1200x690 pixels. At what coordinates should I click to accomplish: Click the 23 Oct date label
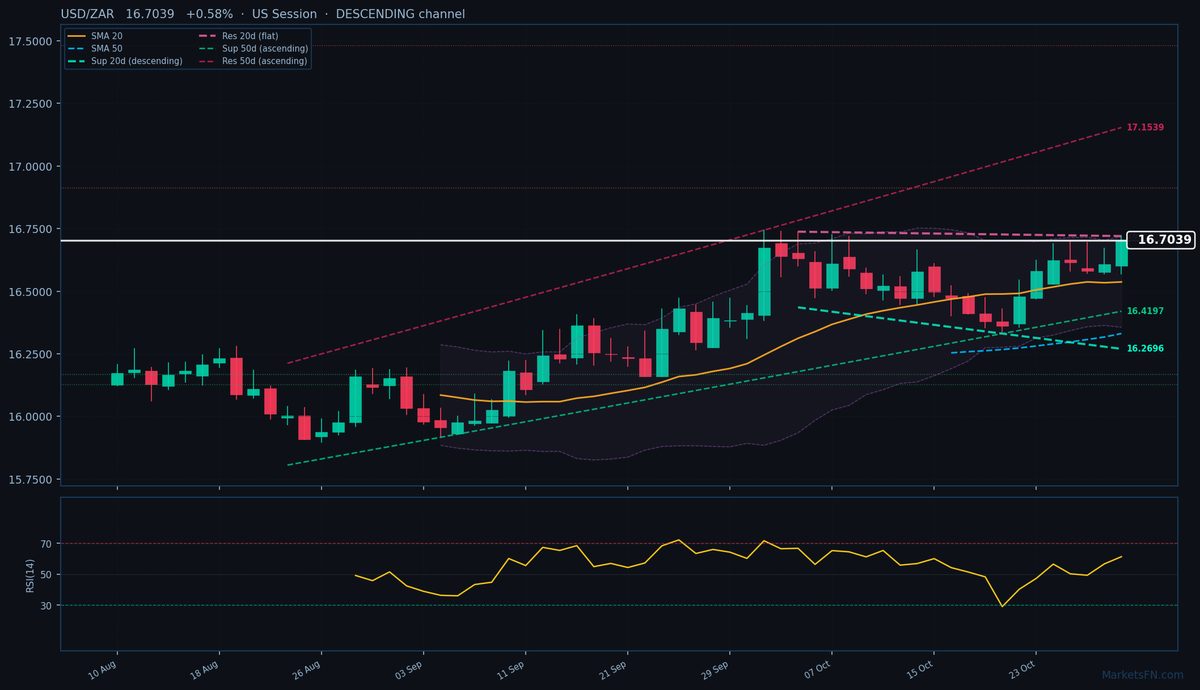(1022, 669)
